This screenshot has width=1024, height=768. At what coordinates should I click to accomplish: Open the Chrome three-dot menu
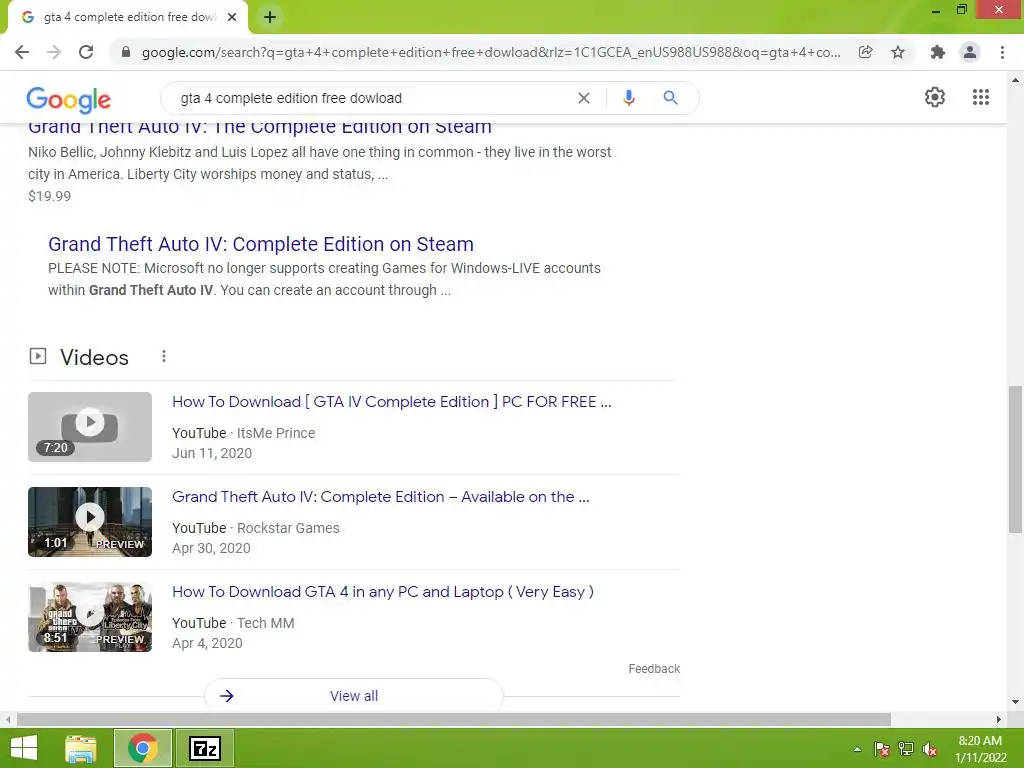tap(1002, 52)
